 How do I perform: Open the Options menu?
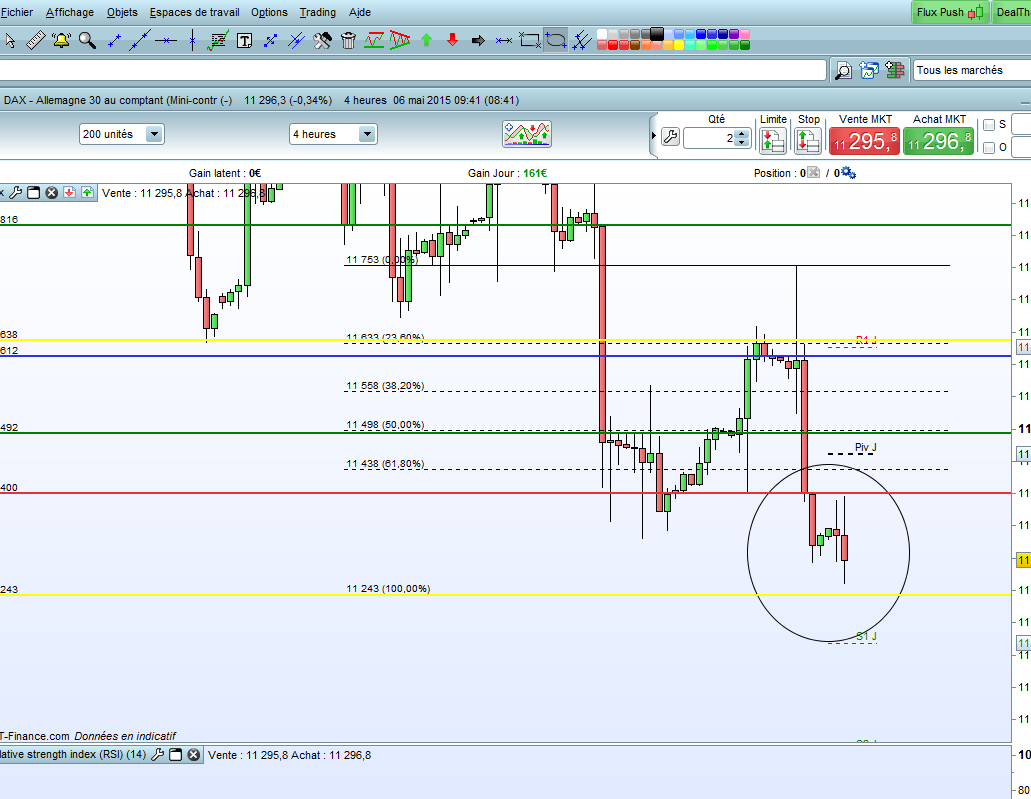coord(269,12)
